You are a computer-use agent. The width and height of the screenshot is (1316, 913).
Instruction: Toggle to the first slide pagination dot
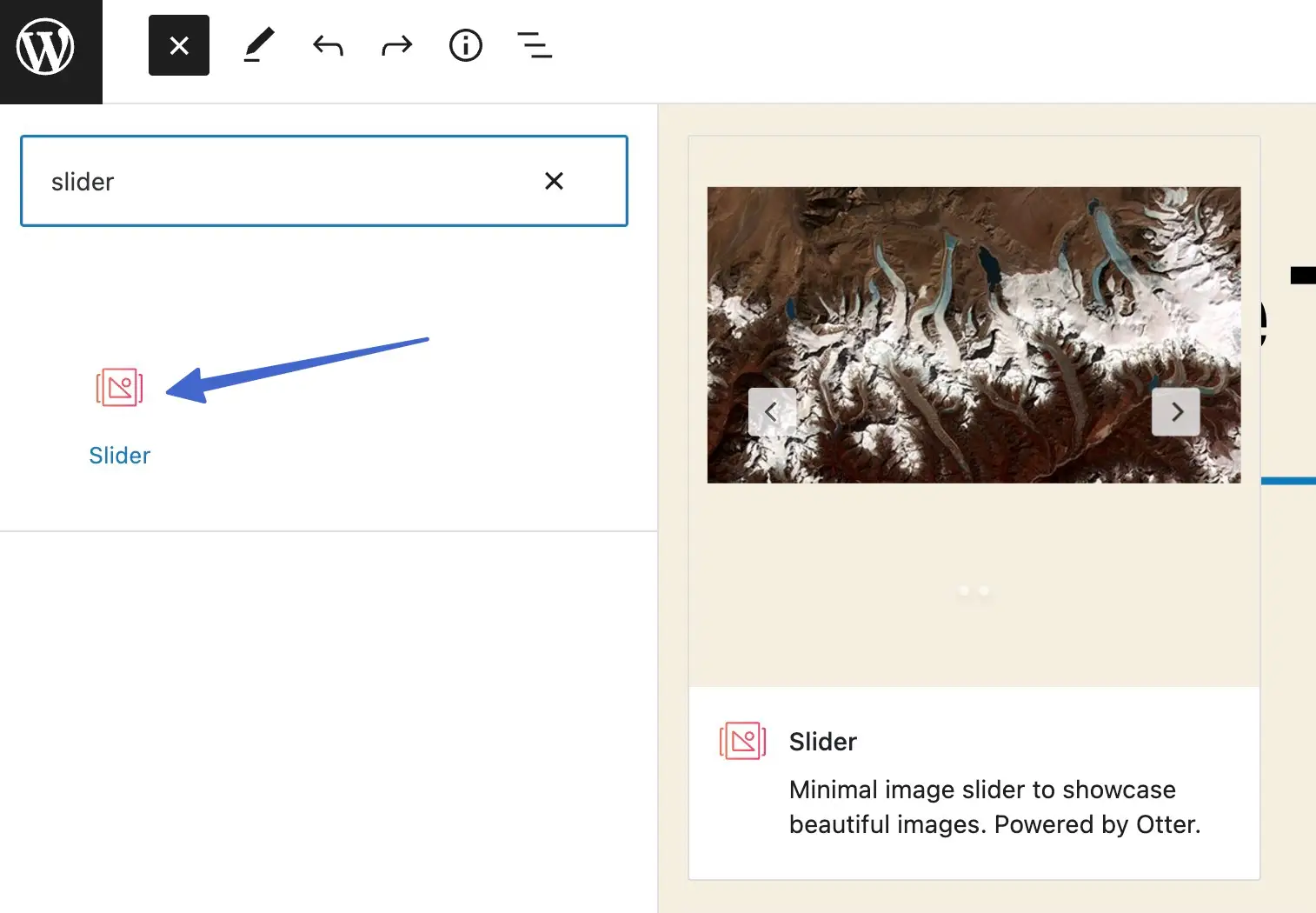point(964,591)
